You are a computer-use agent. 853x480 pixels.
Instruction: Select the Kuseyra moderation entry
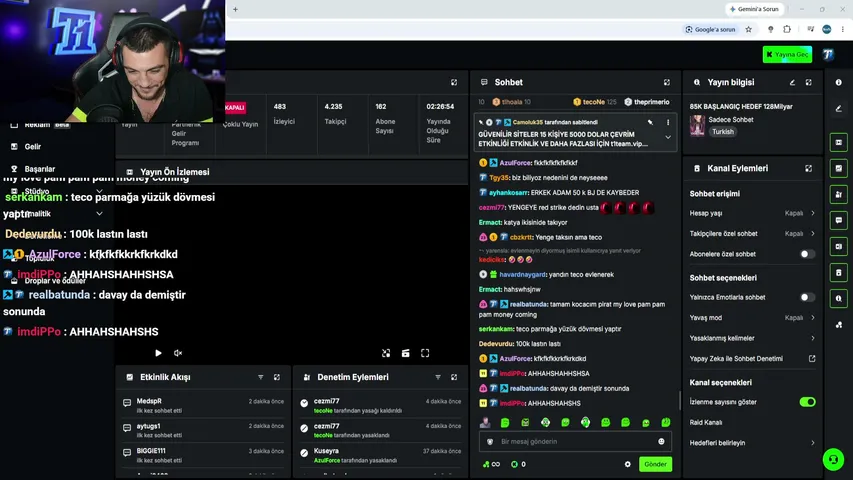coord(380,456)
